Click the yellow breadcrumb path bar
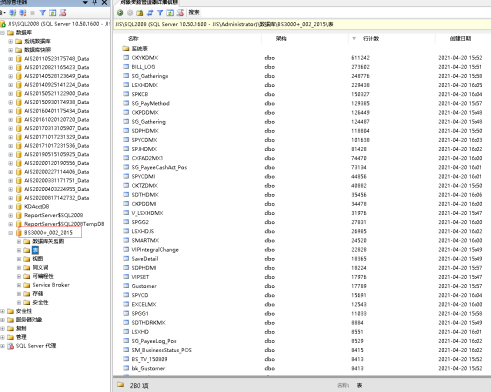This screenshot has width=491, height=392. tap(302, 24)
